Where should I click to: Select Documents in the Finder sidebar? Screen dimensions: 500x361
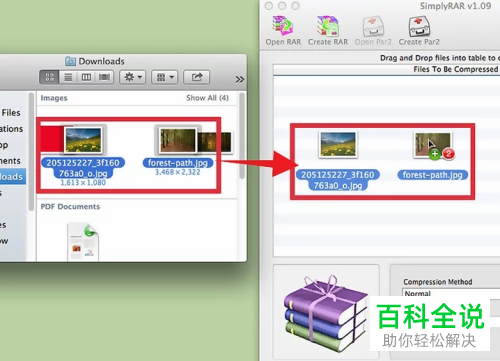click(10, 161)
